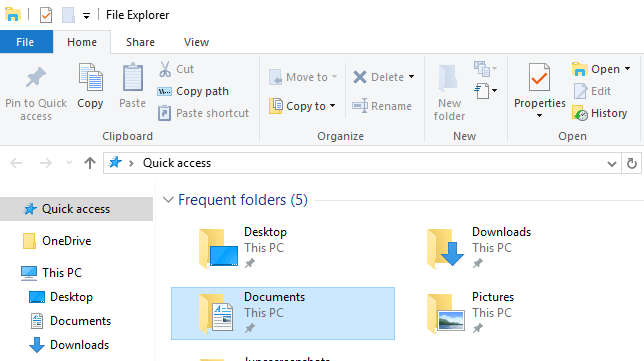
Task: Click Paste shortcut command
Action: [203, 113]
